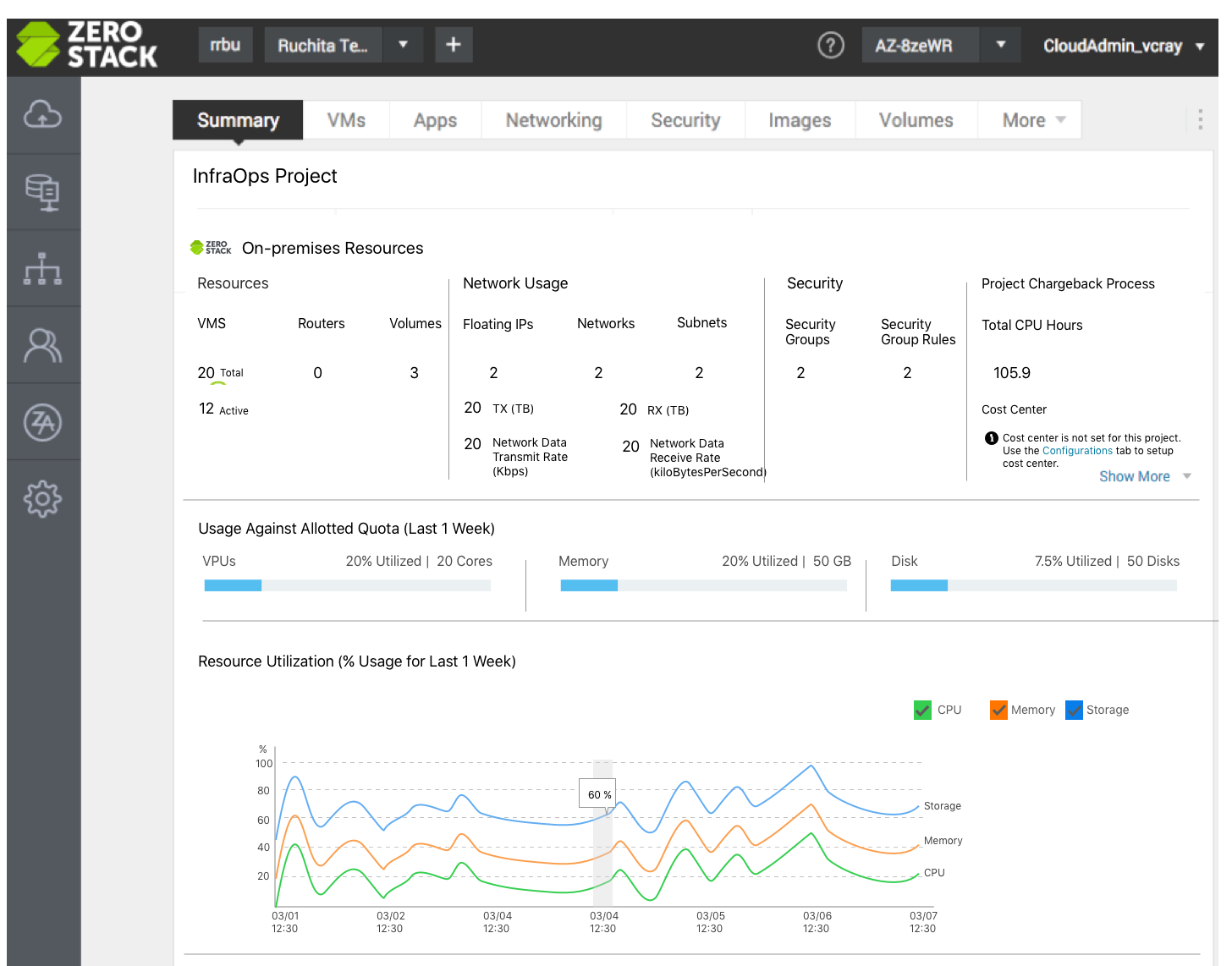This screenshot has height=966, width=1232.
Task: Open the network hierarchy sidebar icon
Action: pos(43,269)
